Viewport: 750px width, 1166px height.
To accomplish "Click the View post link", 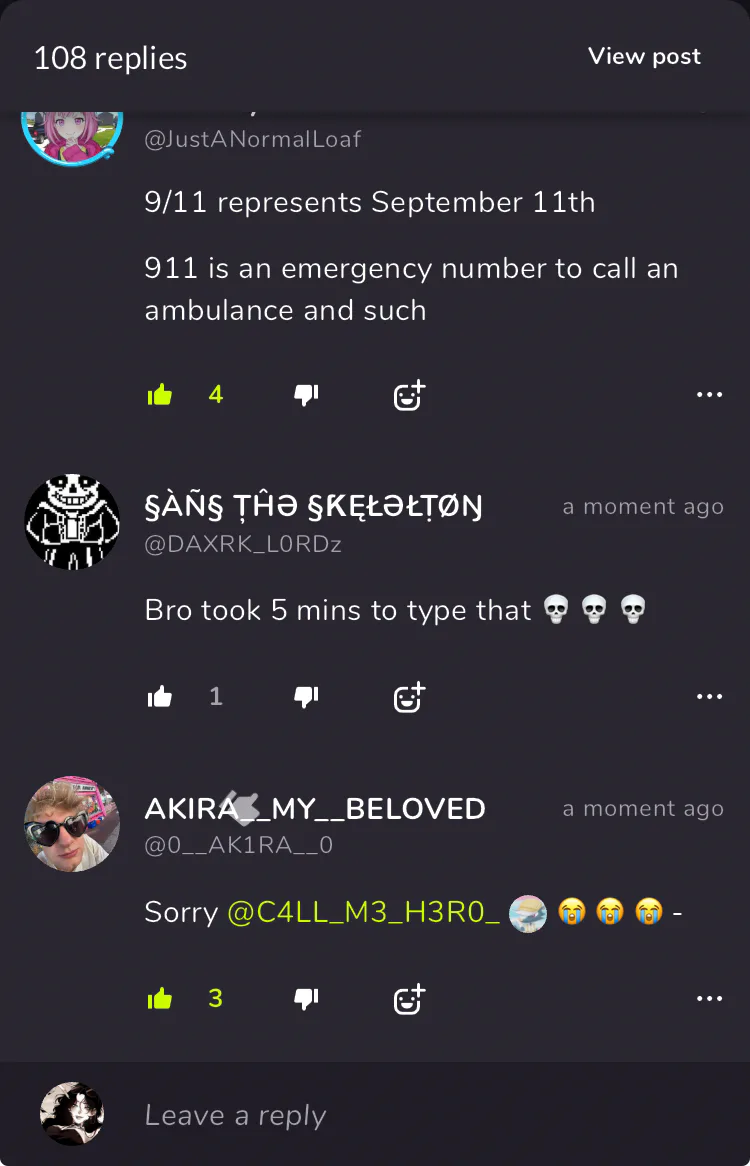I will [644, 57].
